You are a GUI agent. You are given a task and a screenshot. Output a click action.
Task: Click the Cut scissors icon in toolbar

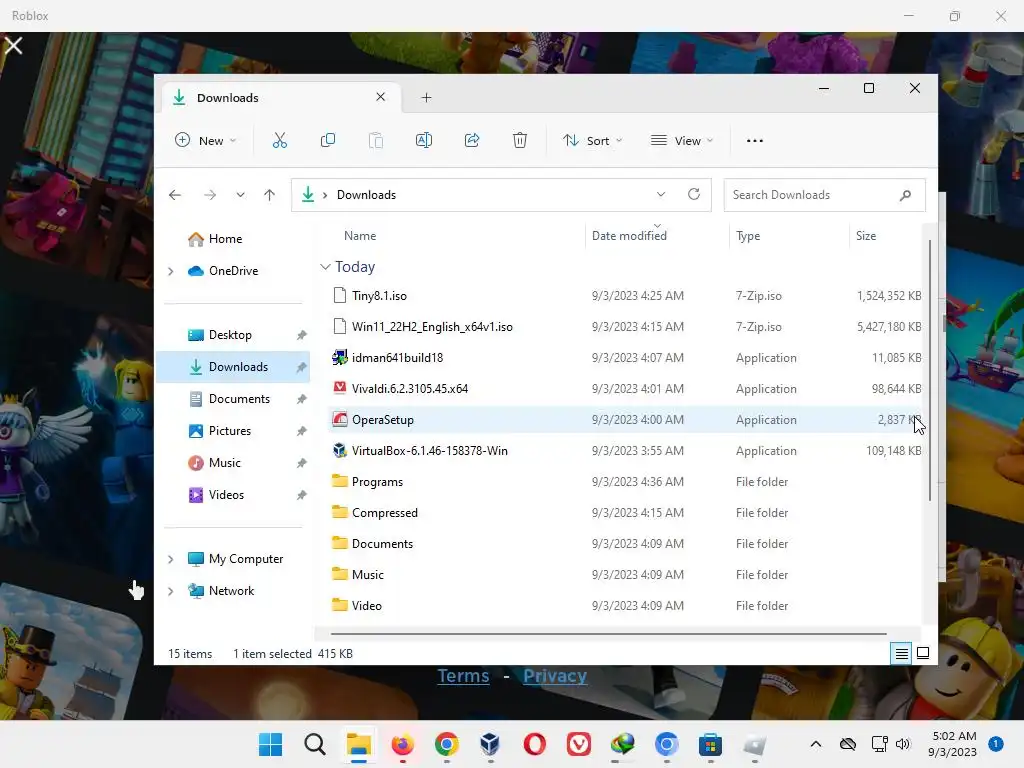point(280,140)
